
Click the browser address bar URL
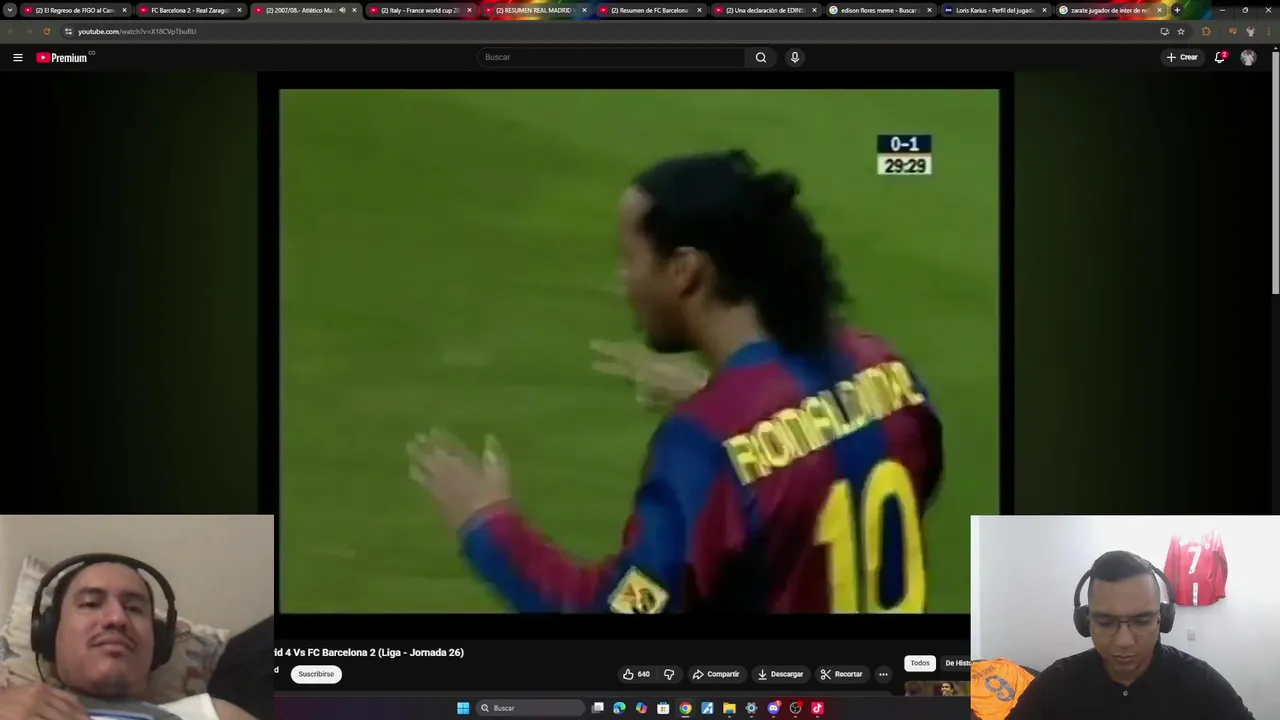tap(137, 31)
